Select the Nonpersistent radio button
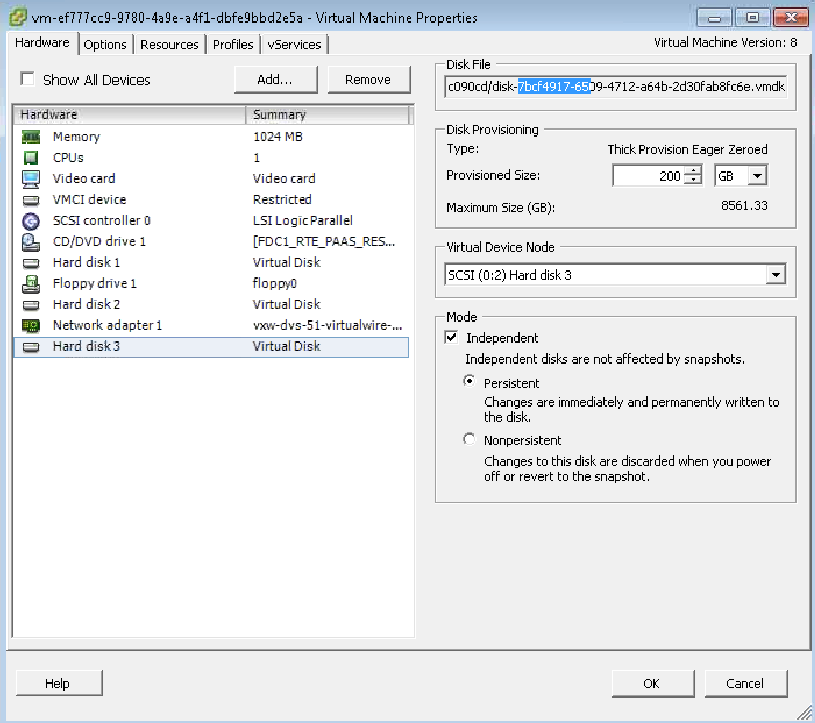 click(470, 440)
